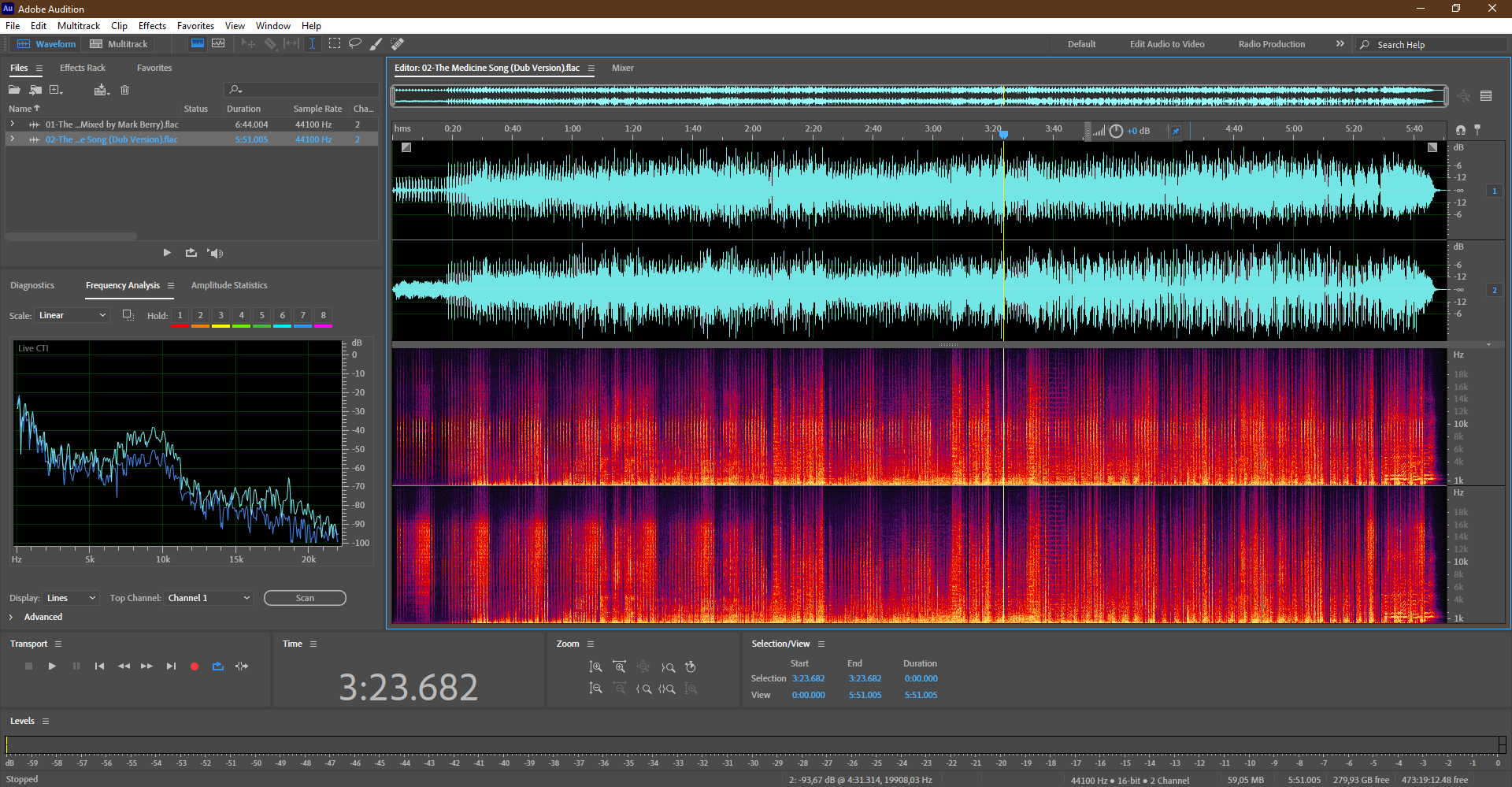
Task: Click the red Record button
Action: [x=195, y=666]
